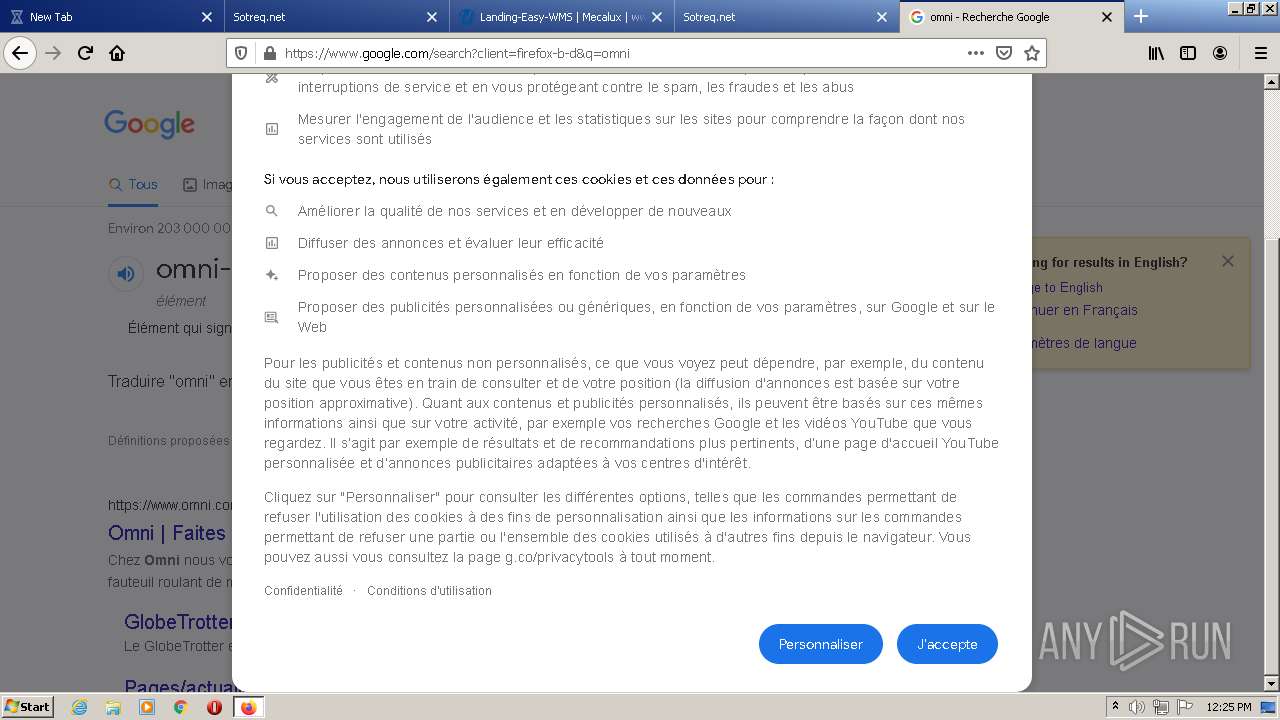
Task: Close the Landing-Easy-WMS tab
Action: tap(656, 17)
